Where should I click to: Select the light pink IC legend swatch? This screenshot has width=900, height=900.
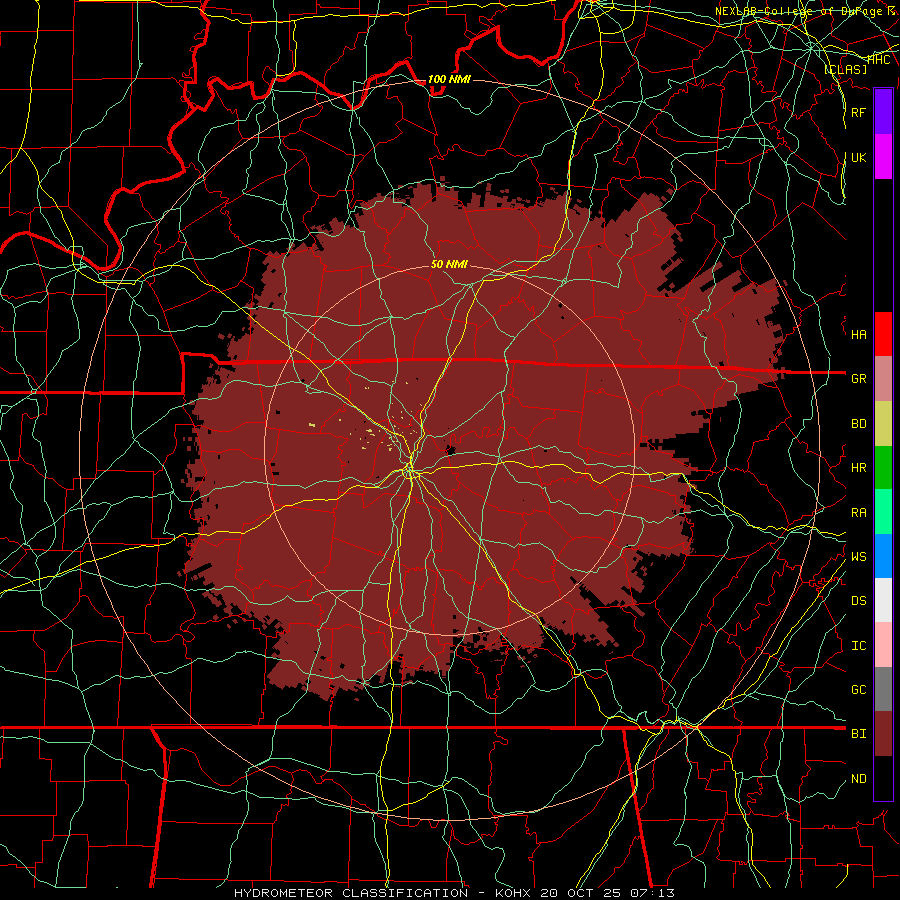(x=883, y=645)
